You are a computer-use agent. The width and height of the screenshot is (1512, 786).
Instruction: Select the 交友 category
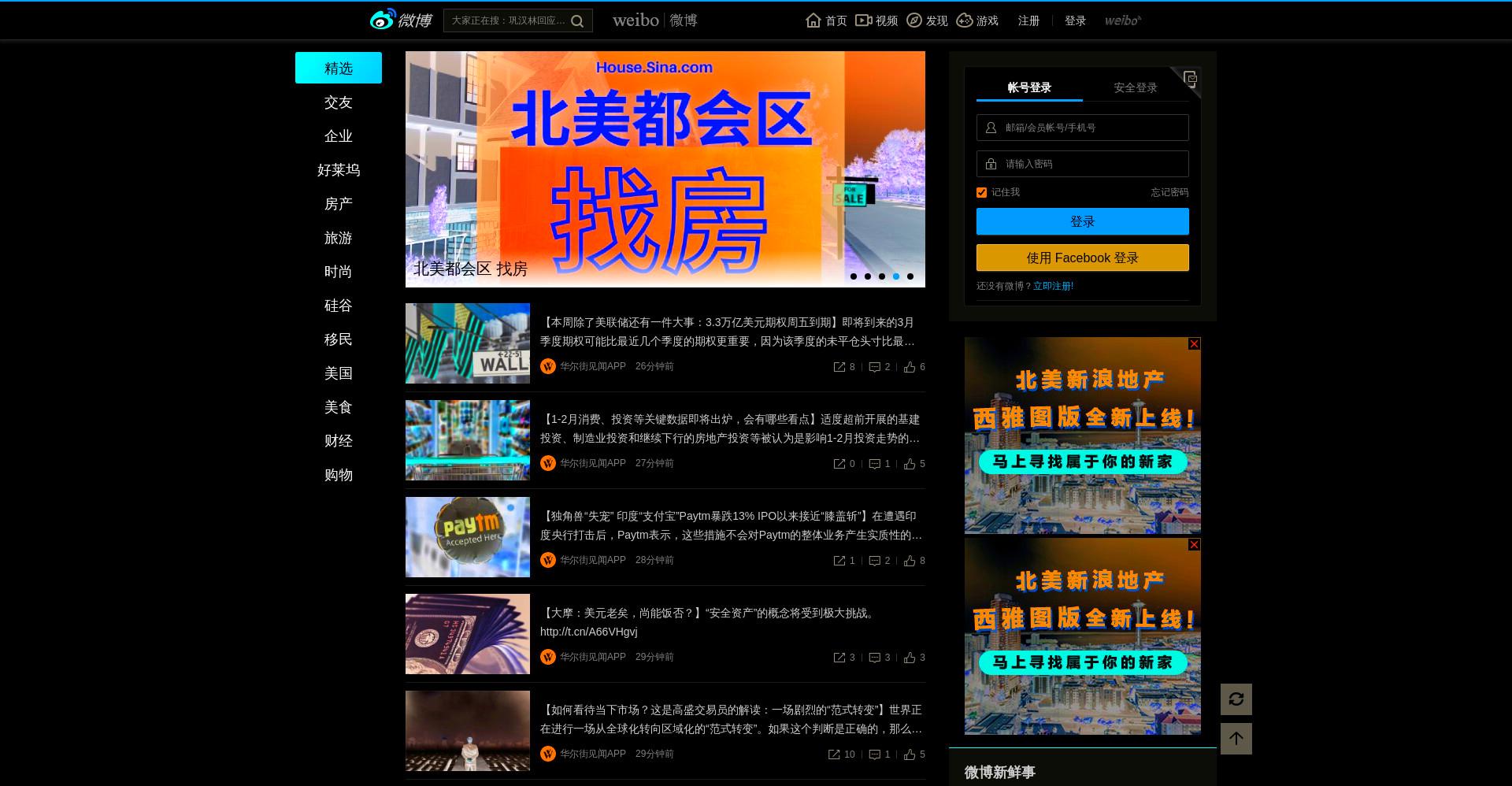[339, 102]
